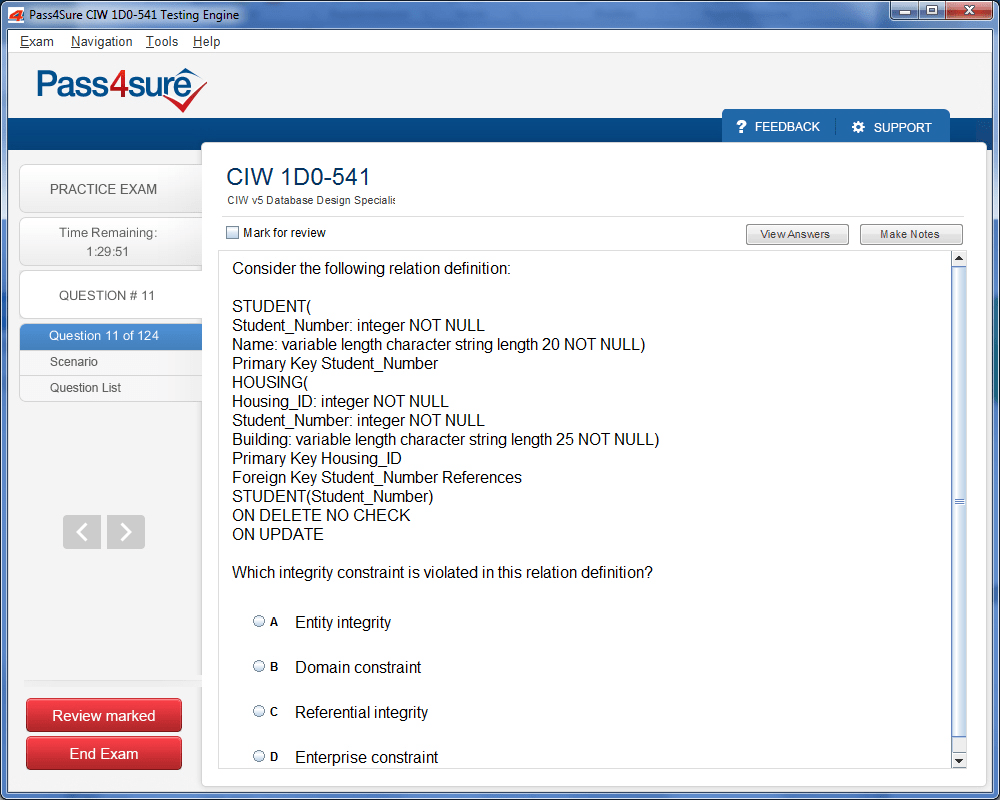Click the question pane scrollbar thumb
1000x800 pixels.
tap(959, 501)
